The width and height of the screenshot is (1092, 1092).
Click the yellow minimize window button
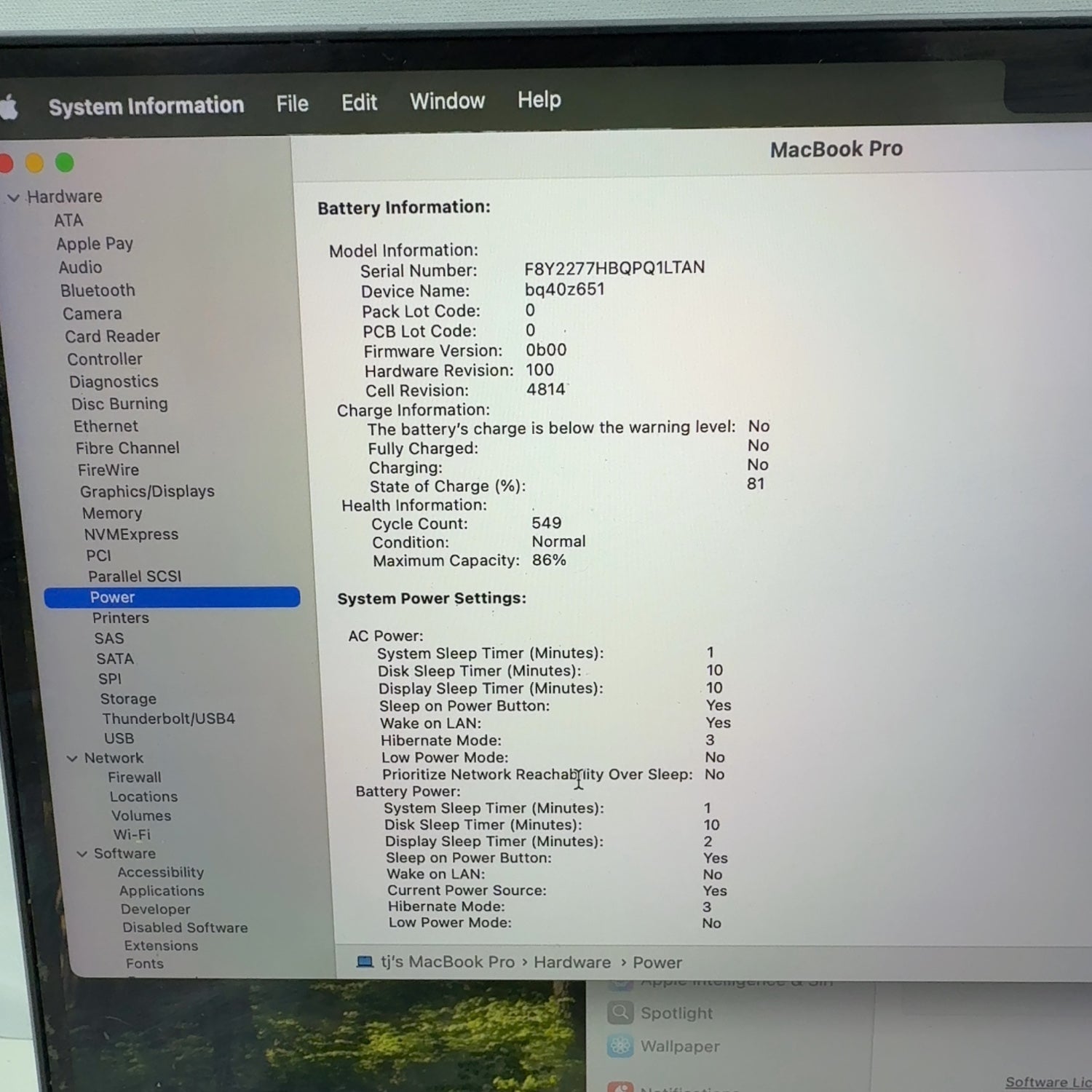pos(34,163)
